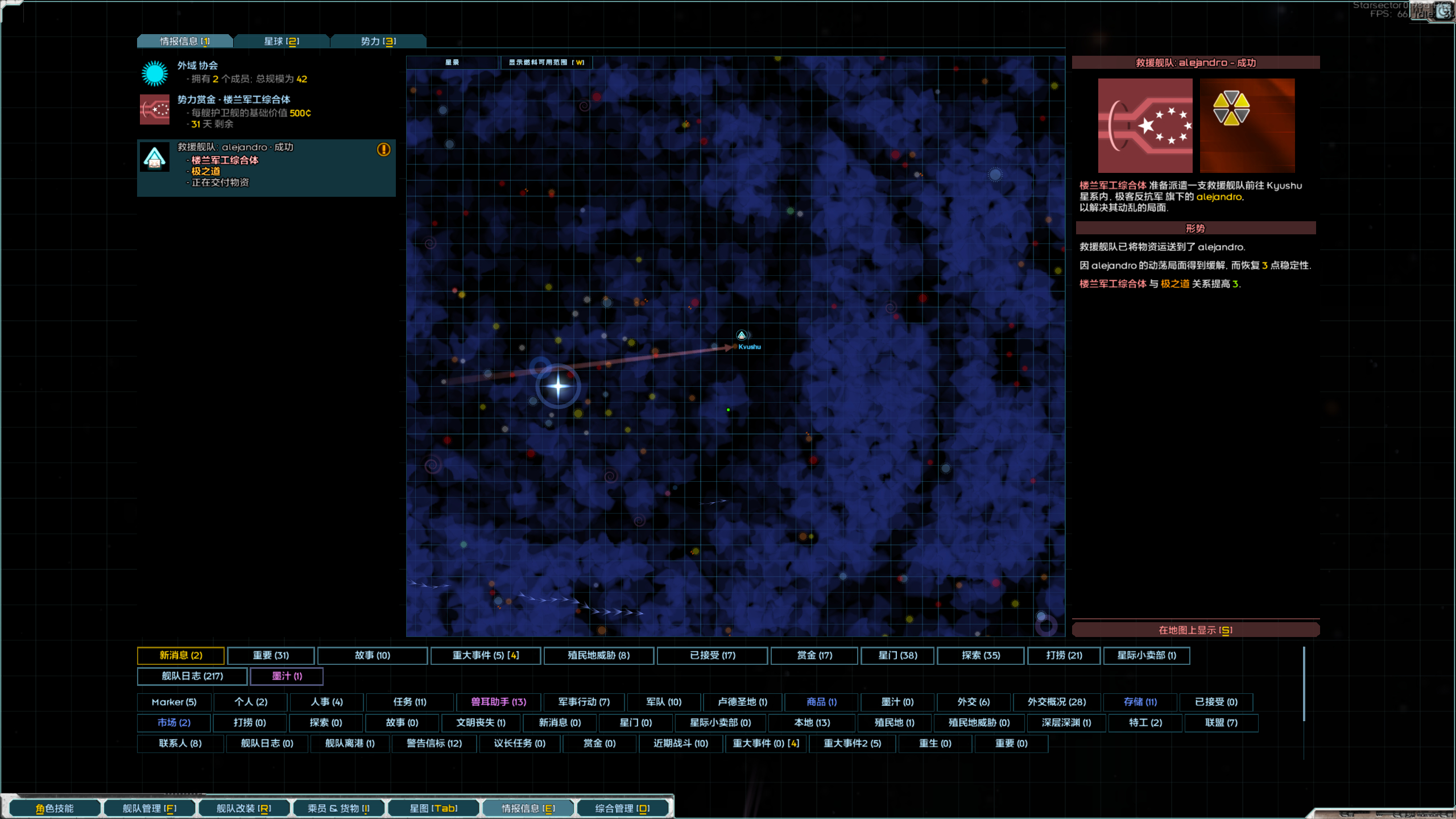Screen dimensions: 1456x819
Task: Toggle the 新消息 (2) filter tag
Action: (x=181, y=655)
